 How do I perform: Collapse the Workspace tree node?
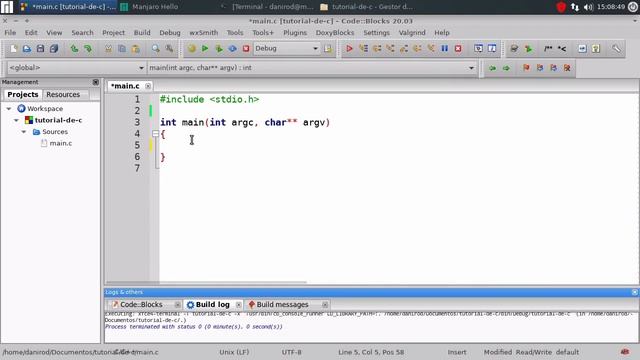click(x=9, y=109)
